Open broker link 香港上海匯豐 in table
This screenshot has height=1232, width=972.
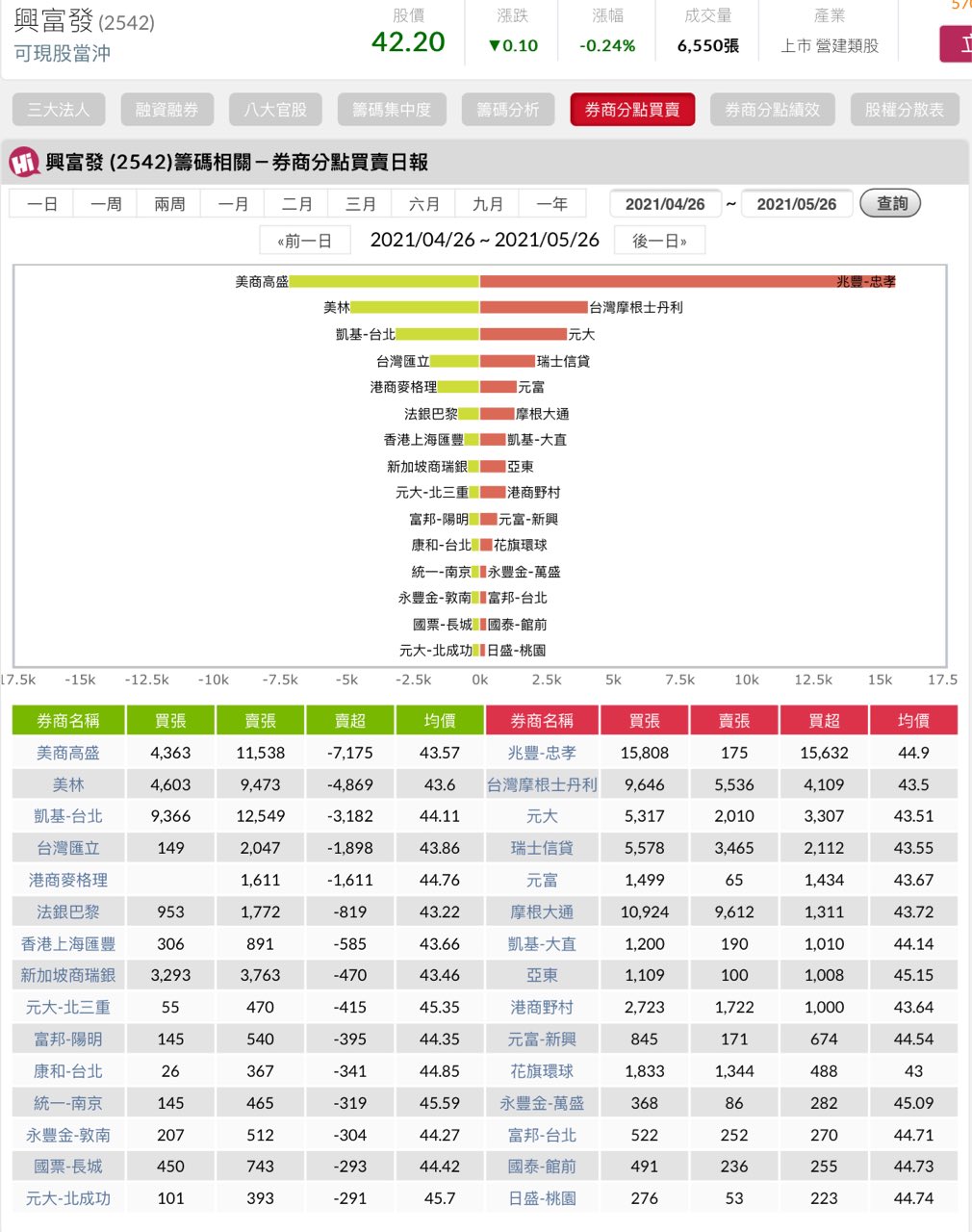pos(68,944)
